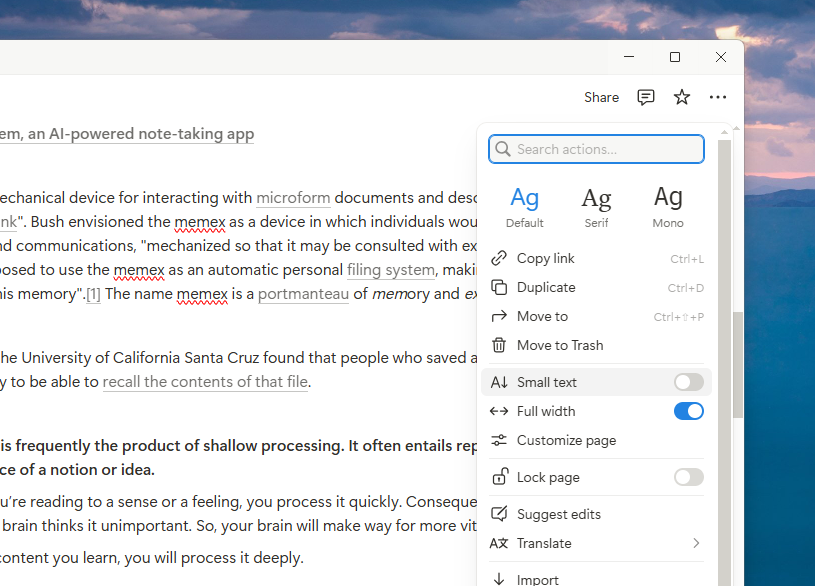The width and height of the screenshot is (815, 586).
Task: Click the magnifier icon in search actions
Action: pyautogui.click(x=503, y=149)
